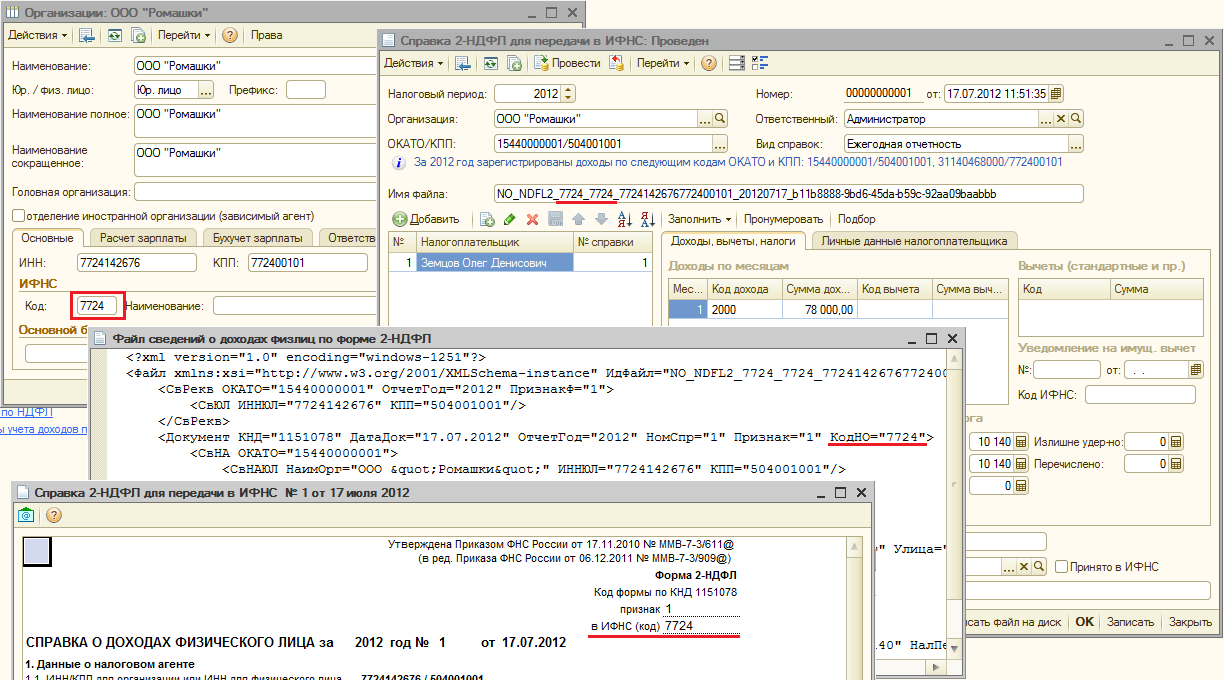The height and width of the screenshot is (680, 1224).
Task: Click the Закрыть button
Action: 1190,621
